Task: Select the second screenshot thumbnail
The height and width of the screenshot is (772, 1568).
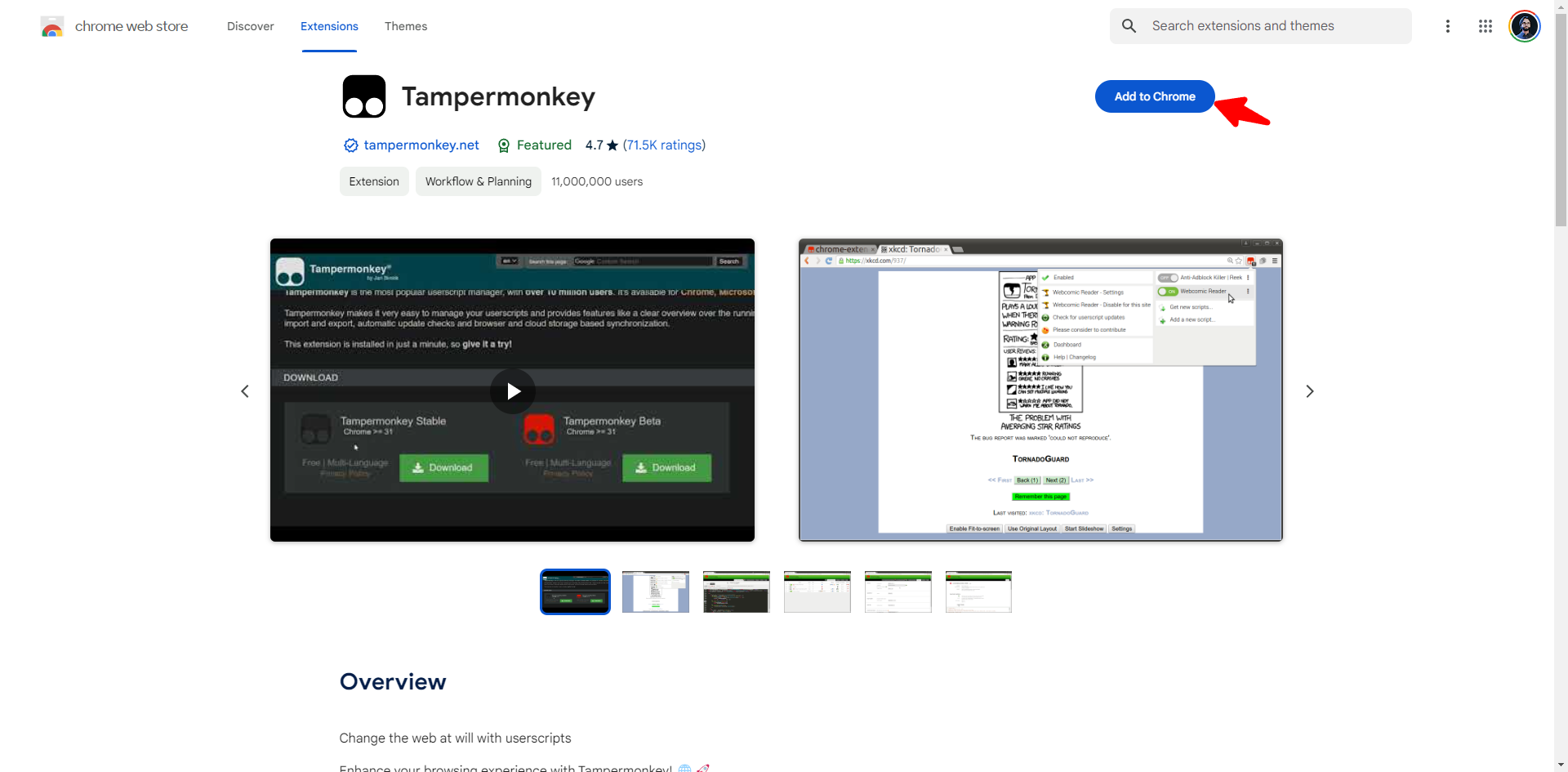Action: 655,591
